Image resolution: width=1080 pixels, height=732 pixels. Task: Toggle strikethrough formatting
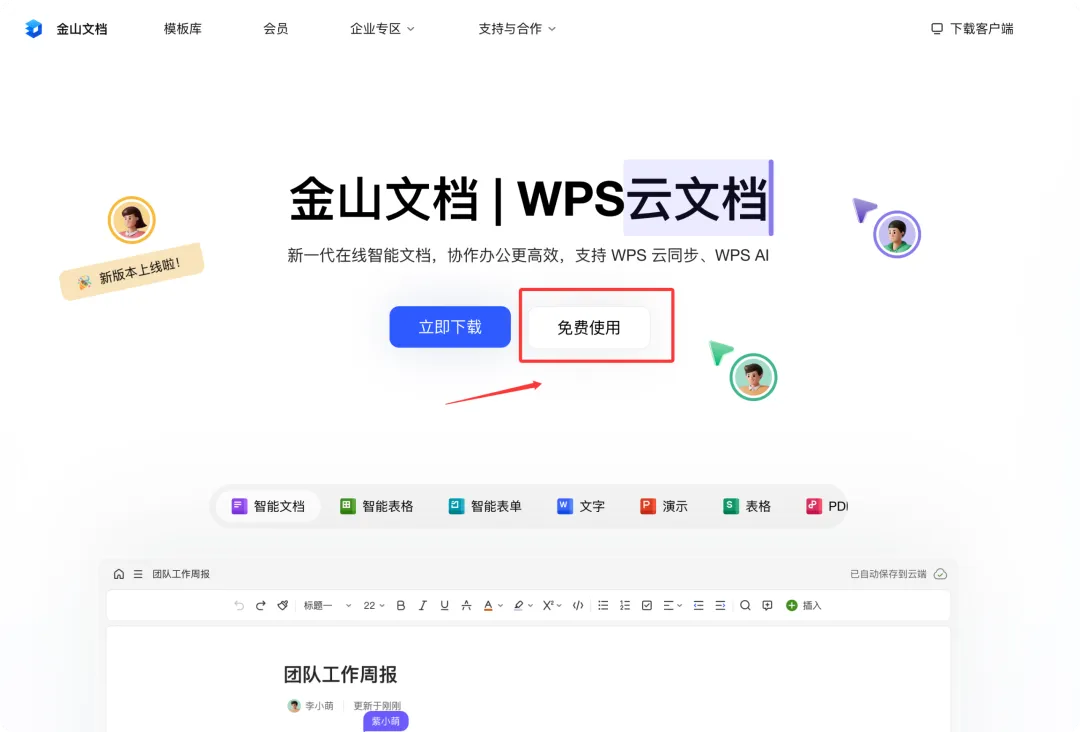pyautogui.click(x=466, y=605)
